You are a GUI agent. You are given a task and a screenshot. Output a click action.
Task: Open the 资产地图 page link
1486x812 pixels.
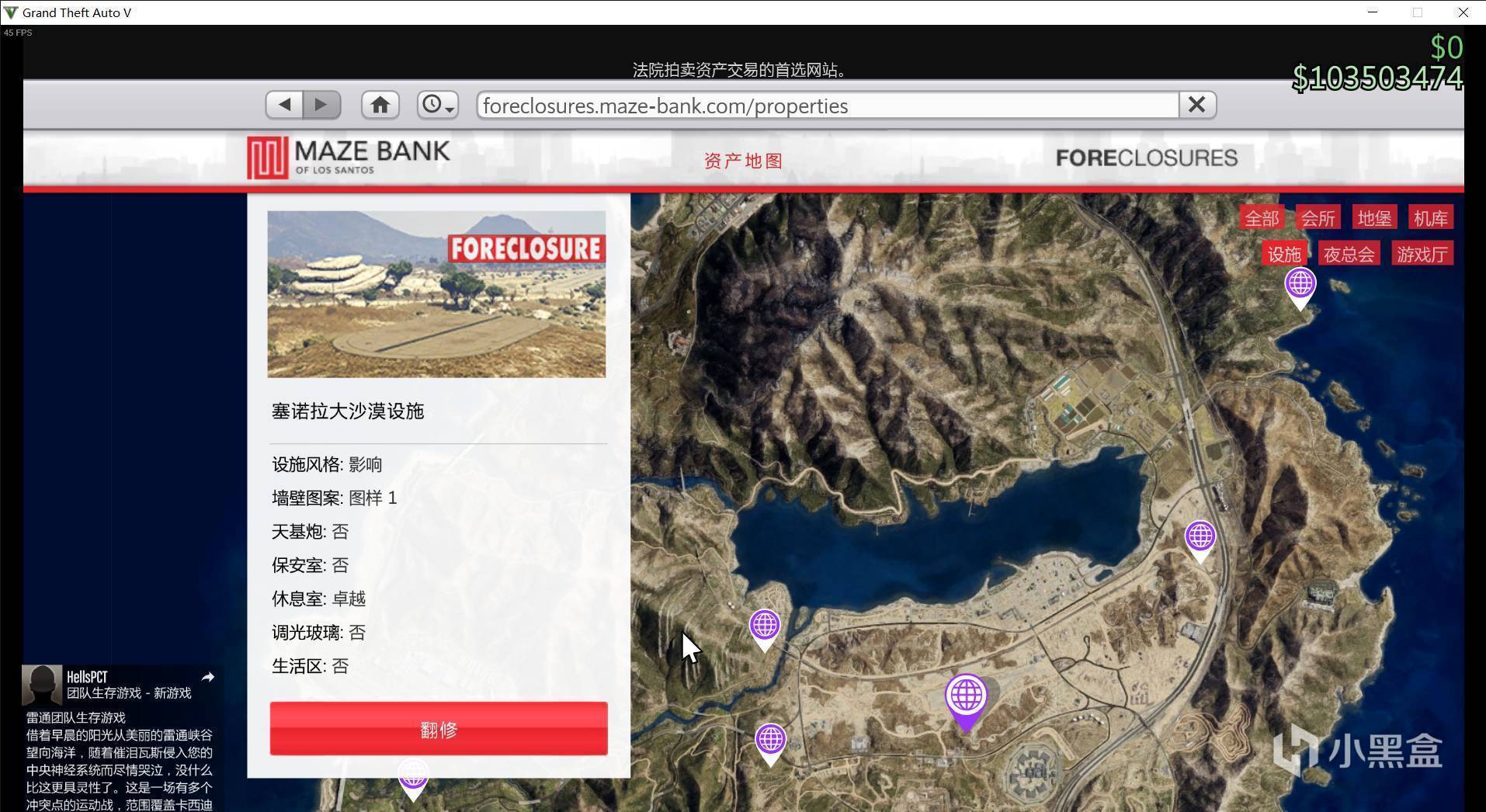[743, 161]
